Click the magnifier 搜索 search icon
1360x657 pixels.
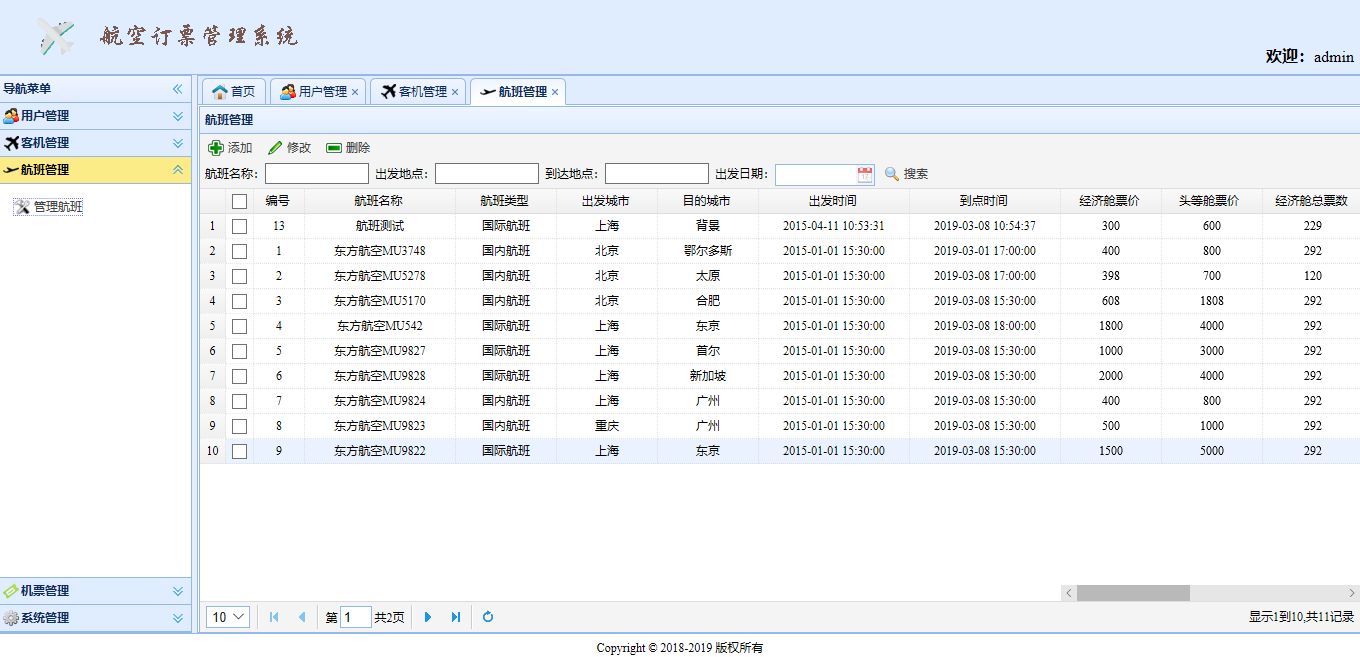coord(892,174)
